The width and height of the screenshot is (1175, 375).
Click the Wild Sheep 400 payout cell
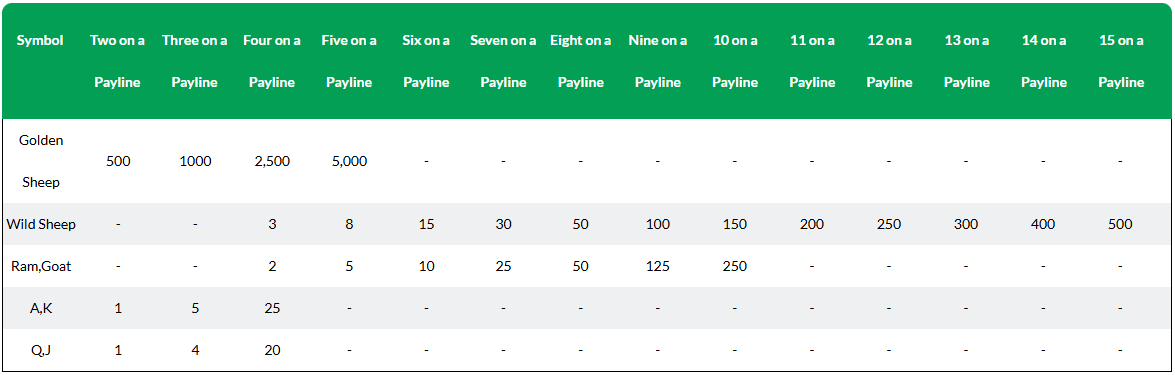point(1044,224)
